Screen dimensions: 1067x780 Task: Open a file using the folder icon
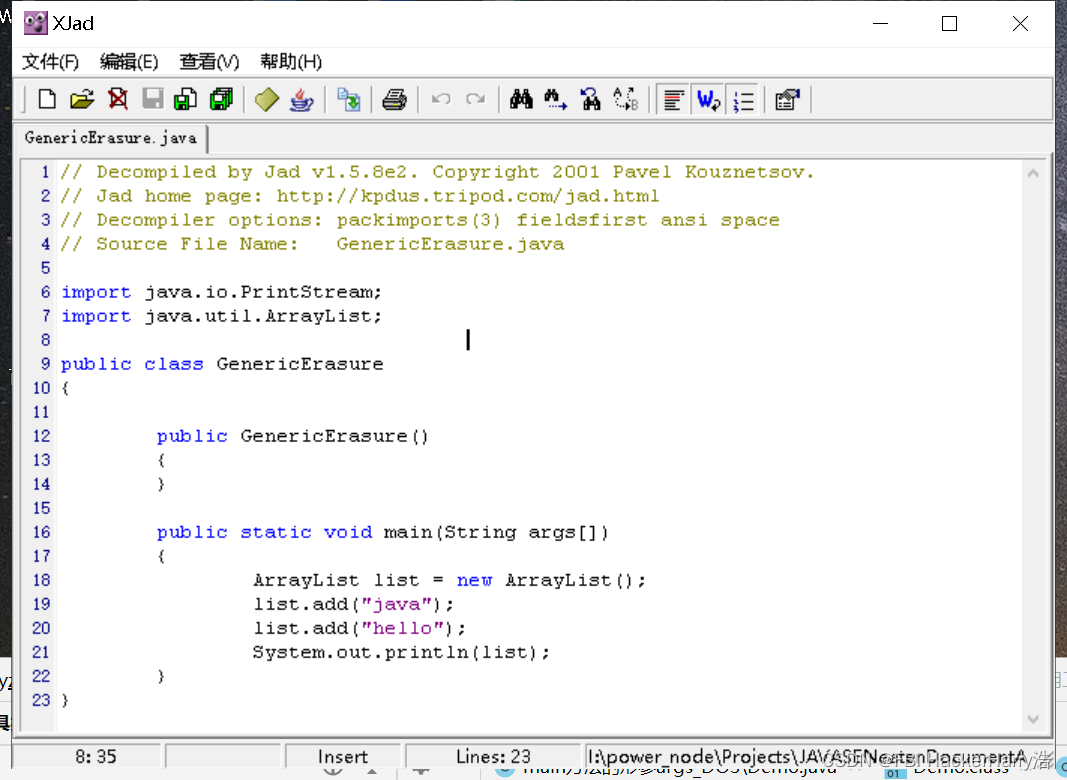(82, 99)
